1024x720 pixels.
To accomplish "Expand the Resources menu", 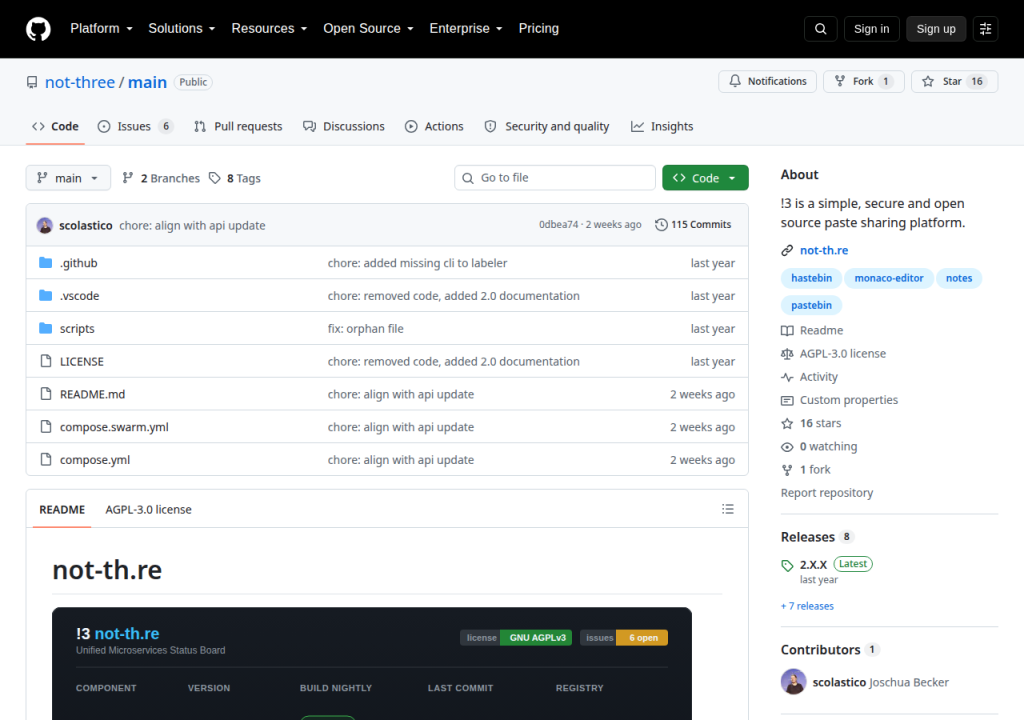I will pyautogui.click(x=269, y=29).
